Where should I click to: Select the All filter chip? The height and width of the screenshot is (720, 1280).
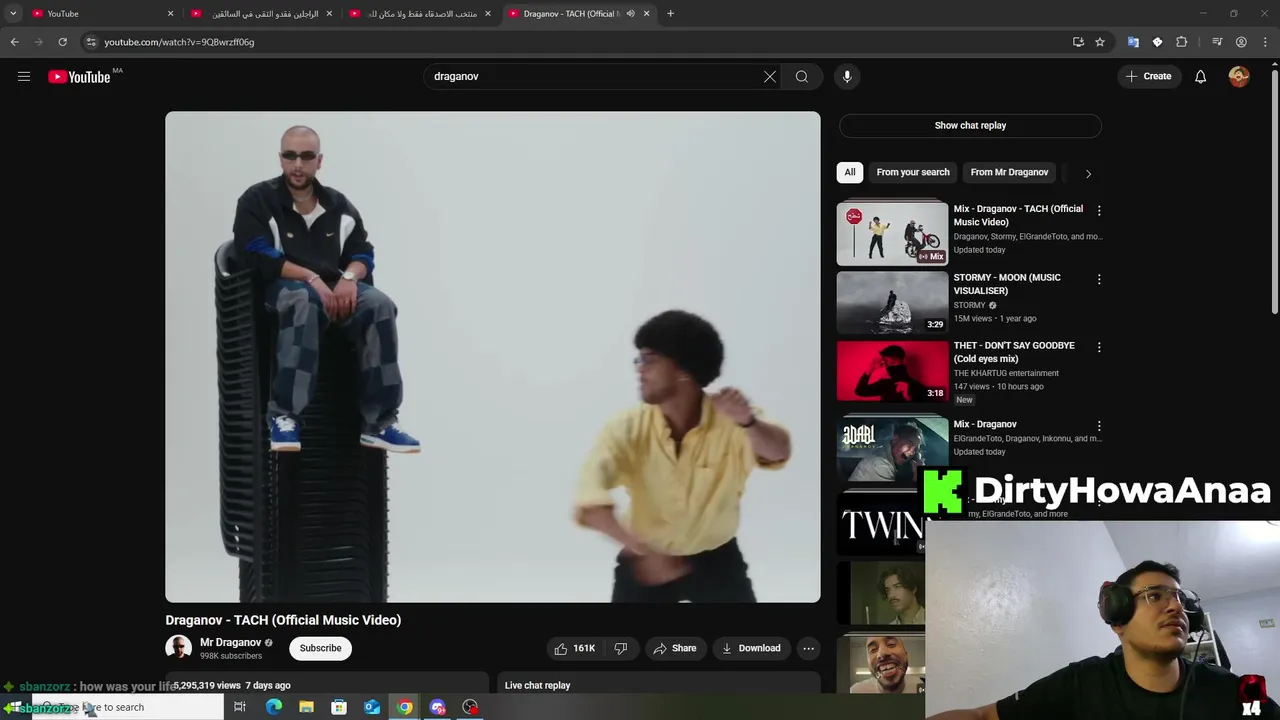point(850,172)
